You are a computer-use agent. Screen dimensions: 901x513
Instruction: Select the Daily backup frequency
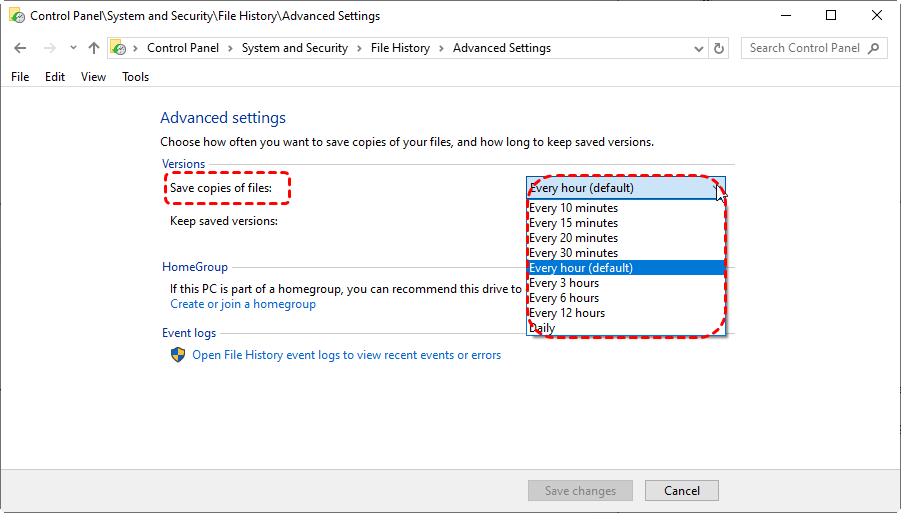[x=542, y=328]
